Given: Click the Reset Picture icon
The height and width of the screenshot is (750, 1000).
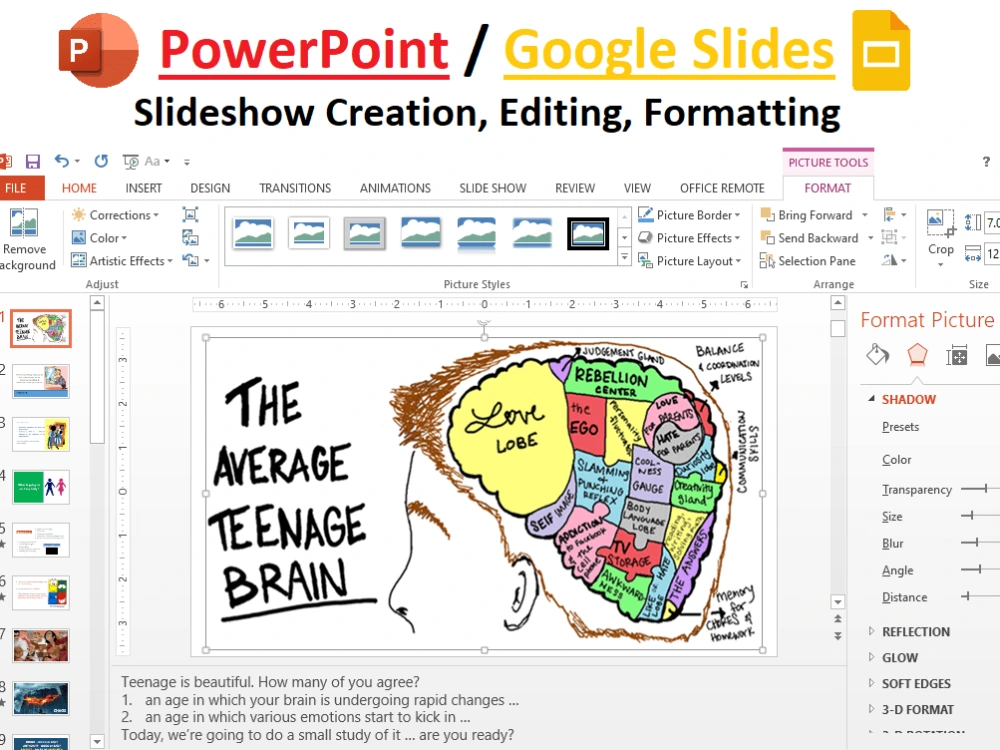Looking at the screenshot, I should (191, 260).
